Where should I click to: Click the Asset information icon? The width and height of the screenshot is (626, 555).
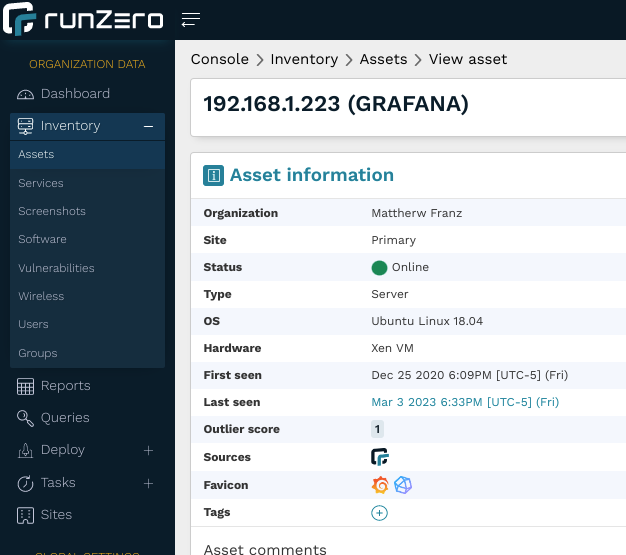pos(213,175)
